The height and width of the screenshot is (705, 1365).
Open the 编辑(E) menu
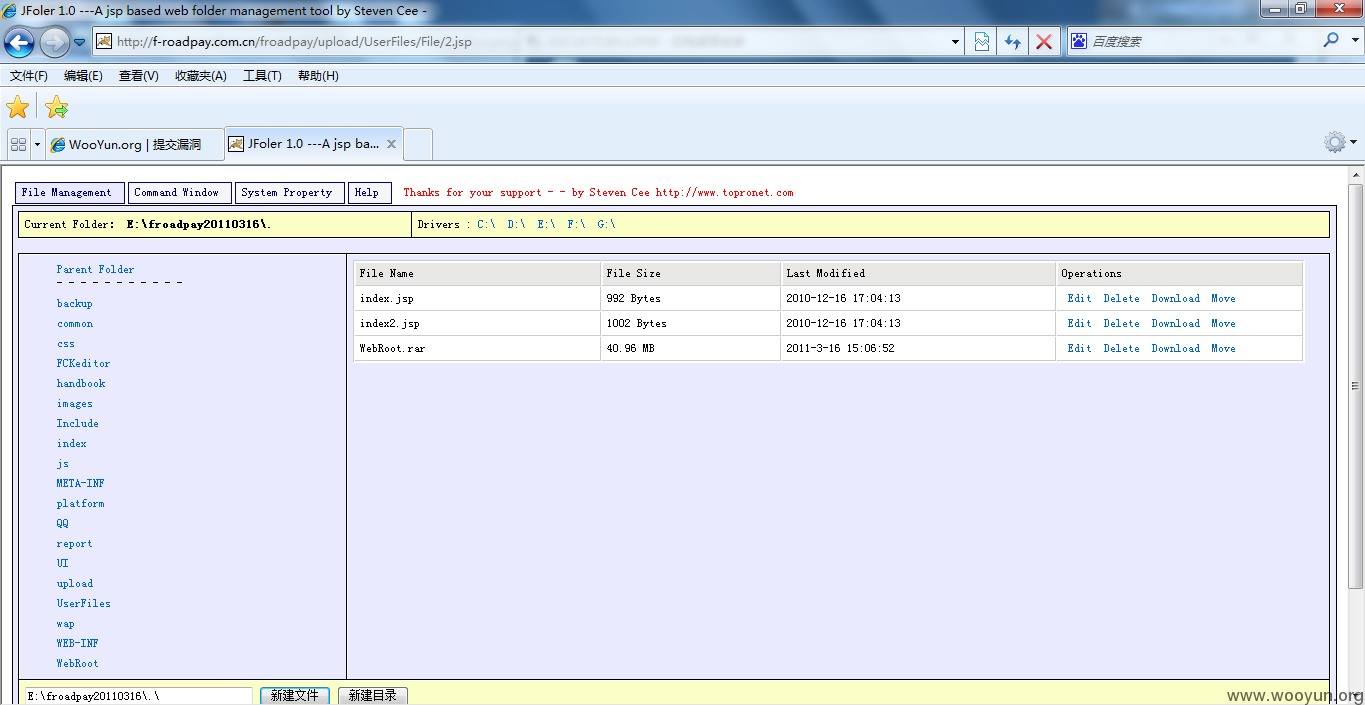pos(83,76)
